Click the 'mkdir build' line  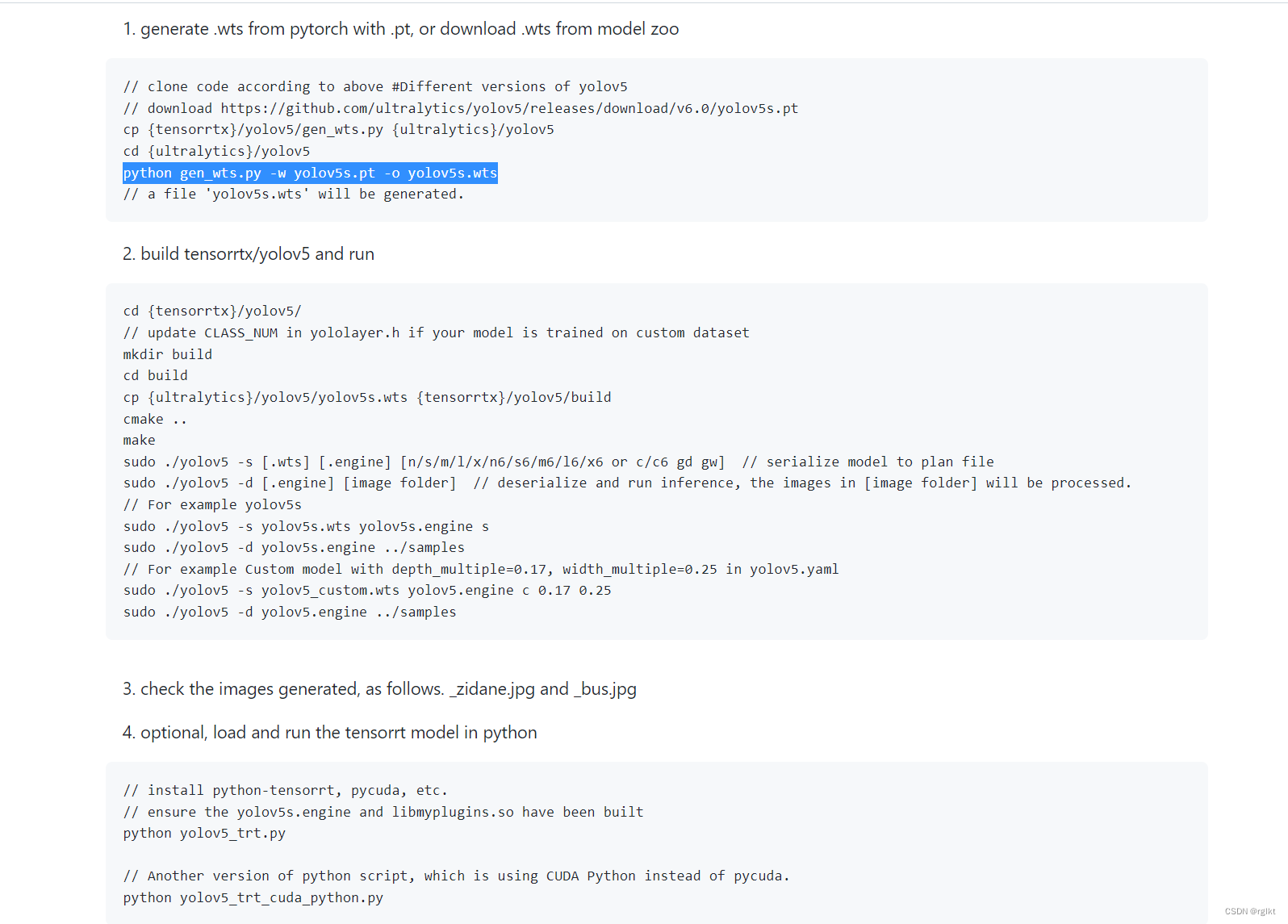168,354
